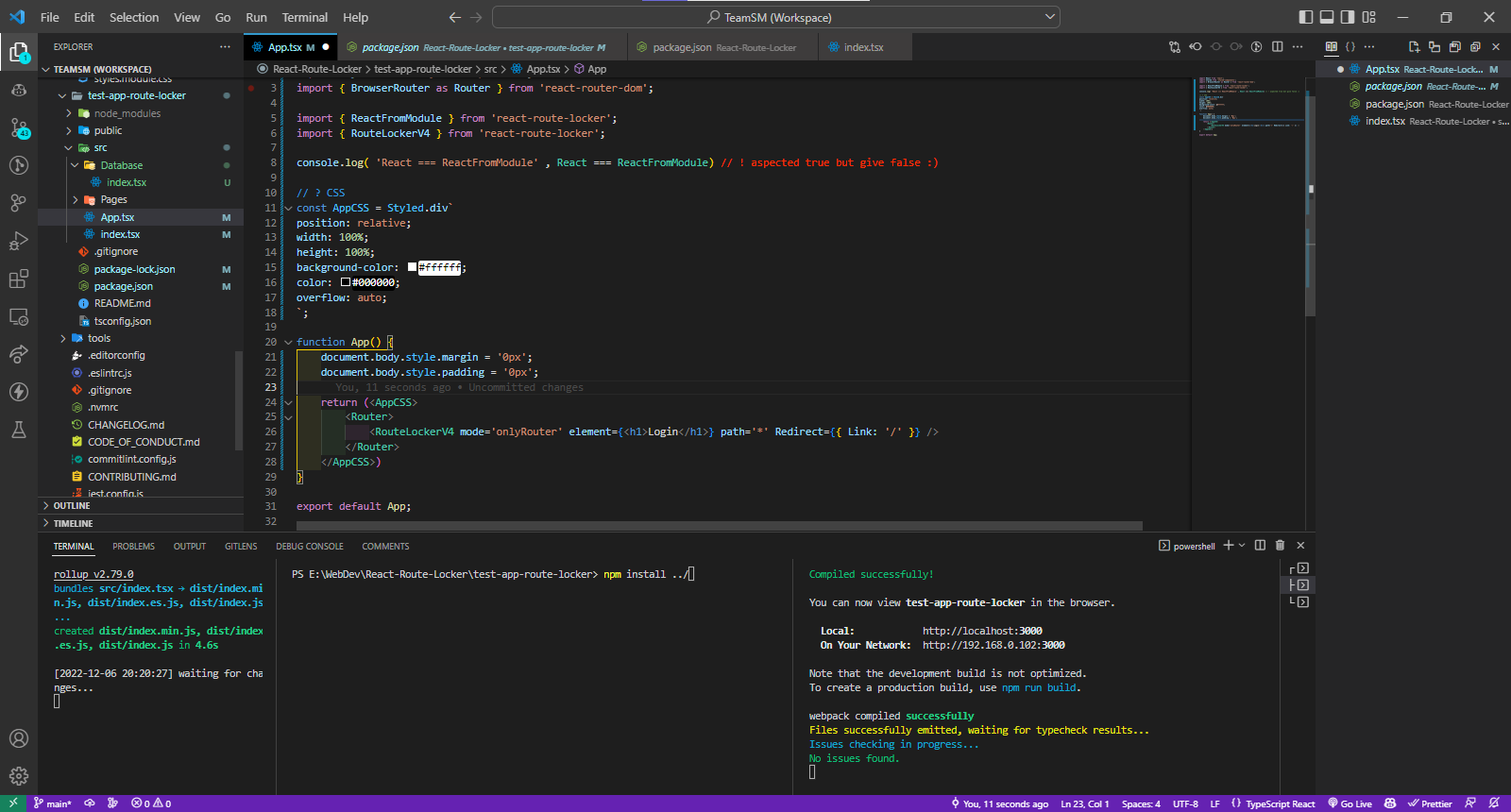Click the Open Changes compare icon in editor toolbar
Image resolution: width=1511 pixels, height=812 pixels.
click(1175, 46)
